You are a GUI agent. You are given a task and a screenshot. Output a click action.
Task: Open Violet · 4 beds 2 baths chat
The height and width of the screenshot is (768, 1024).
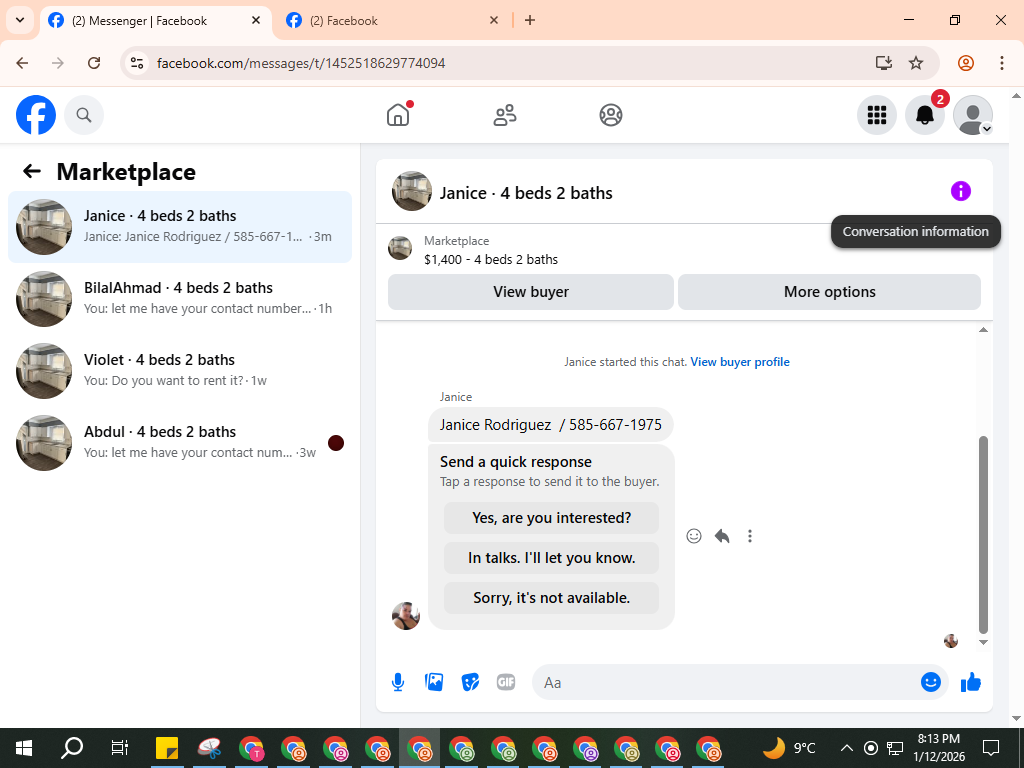coord(180,370)
